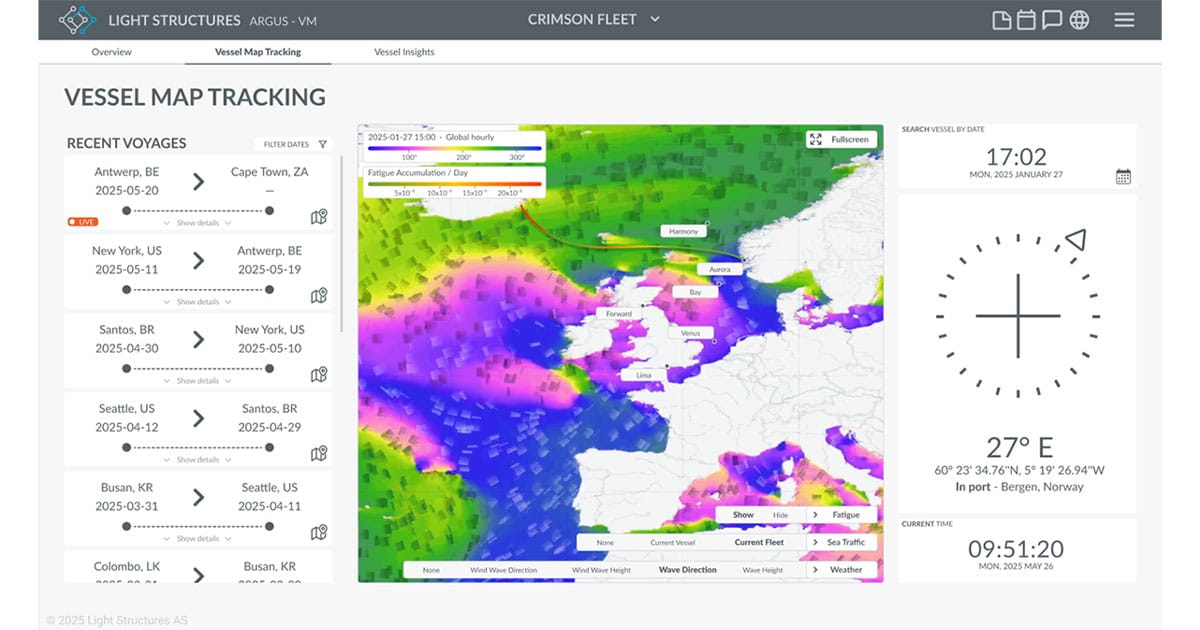The image size is (1200, 630).
Task: Click the globe icon in header
Action: point(1079,19)
